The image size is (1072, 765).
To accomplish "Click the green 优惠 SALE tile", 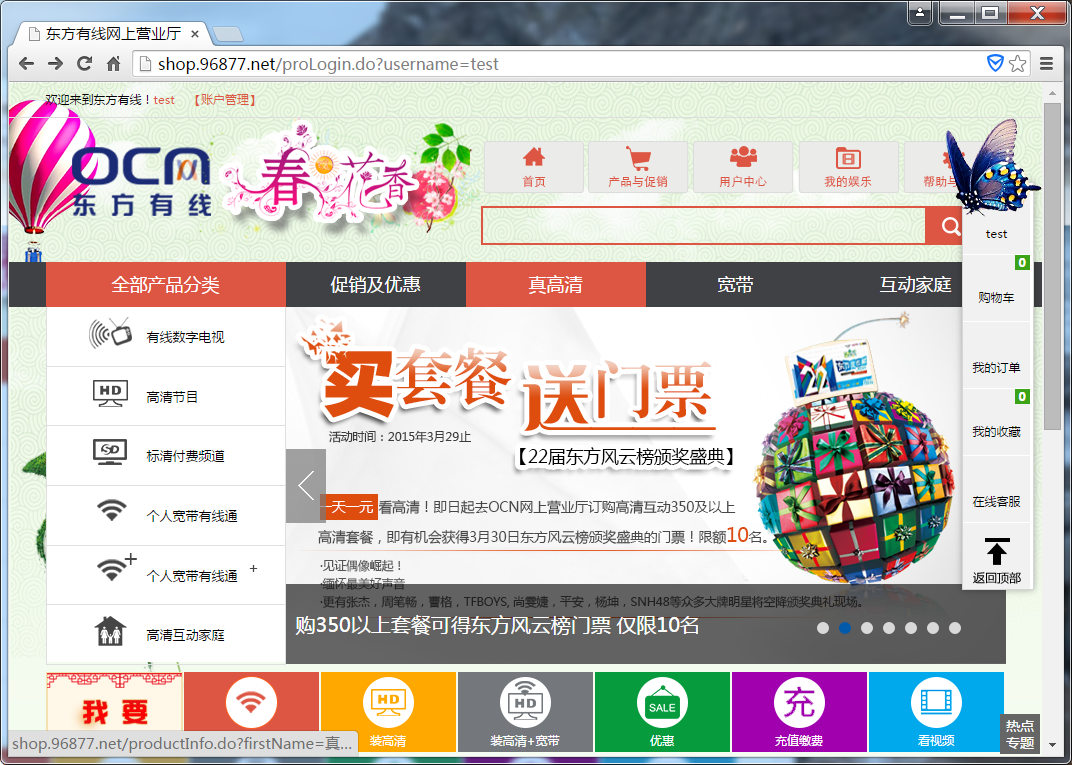I will [662, 712].
